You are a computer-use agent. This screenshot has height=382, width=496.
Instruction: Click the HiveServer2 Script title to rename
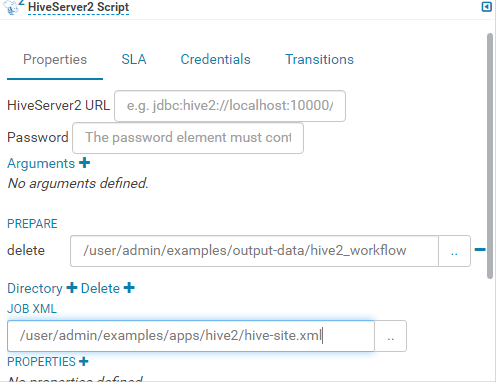[x=78, y=7]
